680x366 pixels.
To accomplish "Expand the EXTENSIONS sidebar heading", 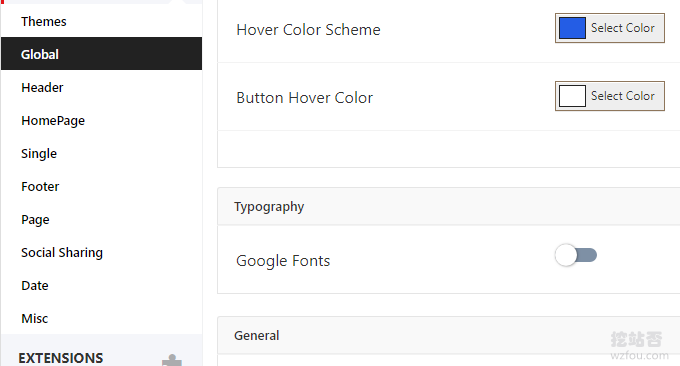I will [x=61, y=358].
